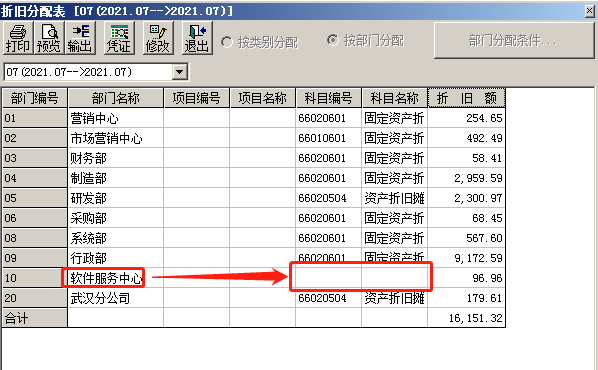Image resolution: width=598 pixels, height=370 pixels.
Task: Click the 输出 export icon
Action: pyautogui.click(x=80, y=38)
